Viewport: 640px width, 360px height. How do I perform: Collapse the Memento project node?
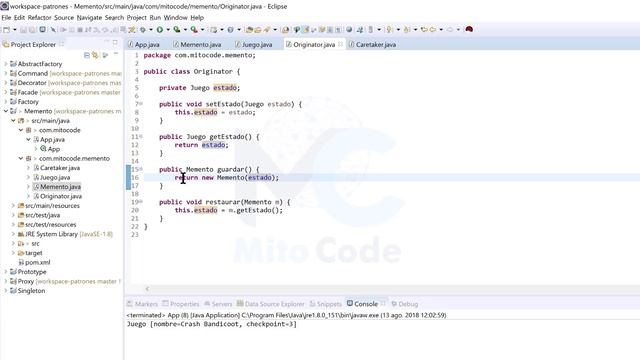click(x=6, y=111)
